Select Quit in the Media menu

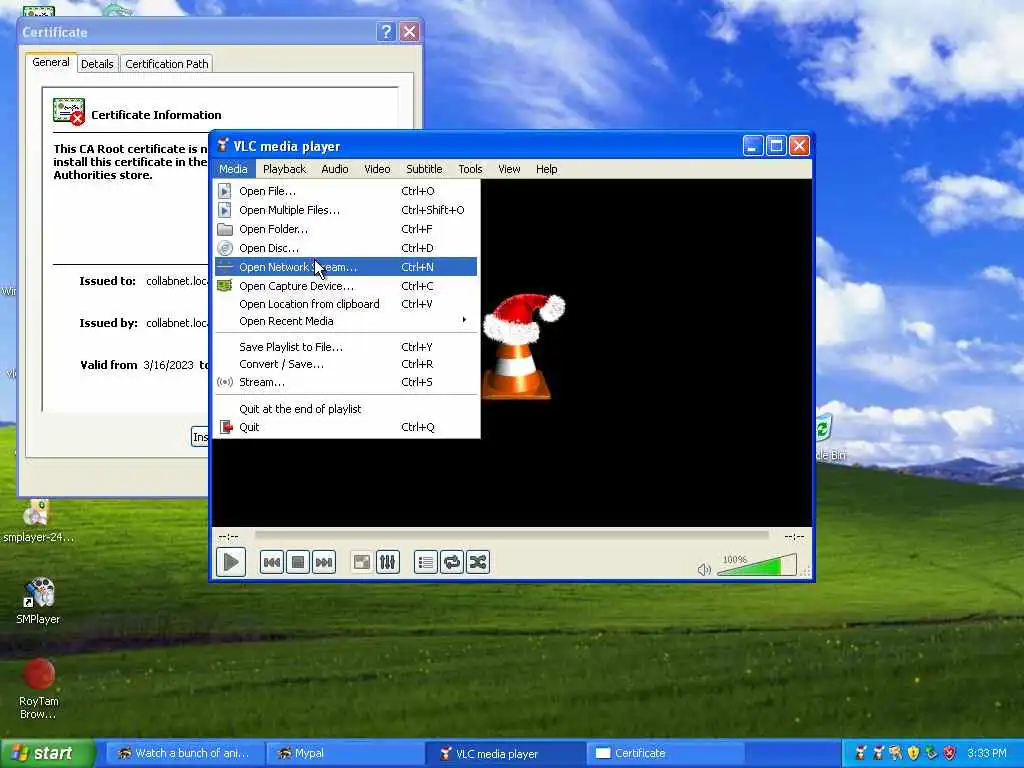[x=346, y=427]
